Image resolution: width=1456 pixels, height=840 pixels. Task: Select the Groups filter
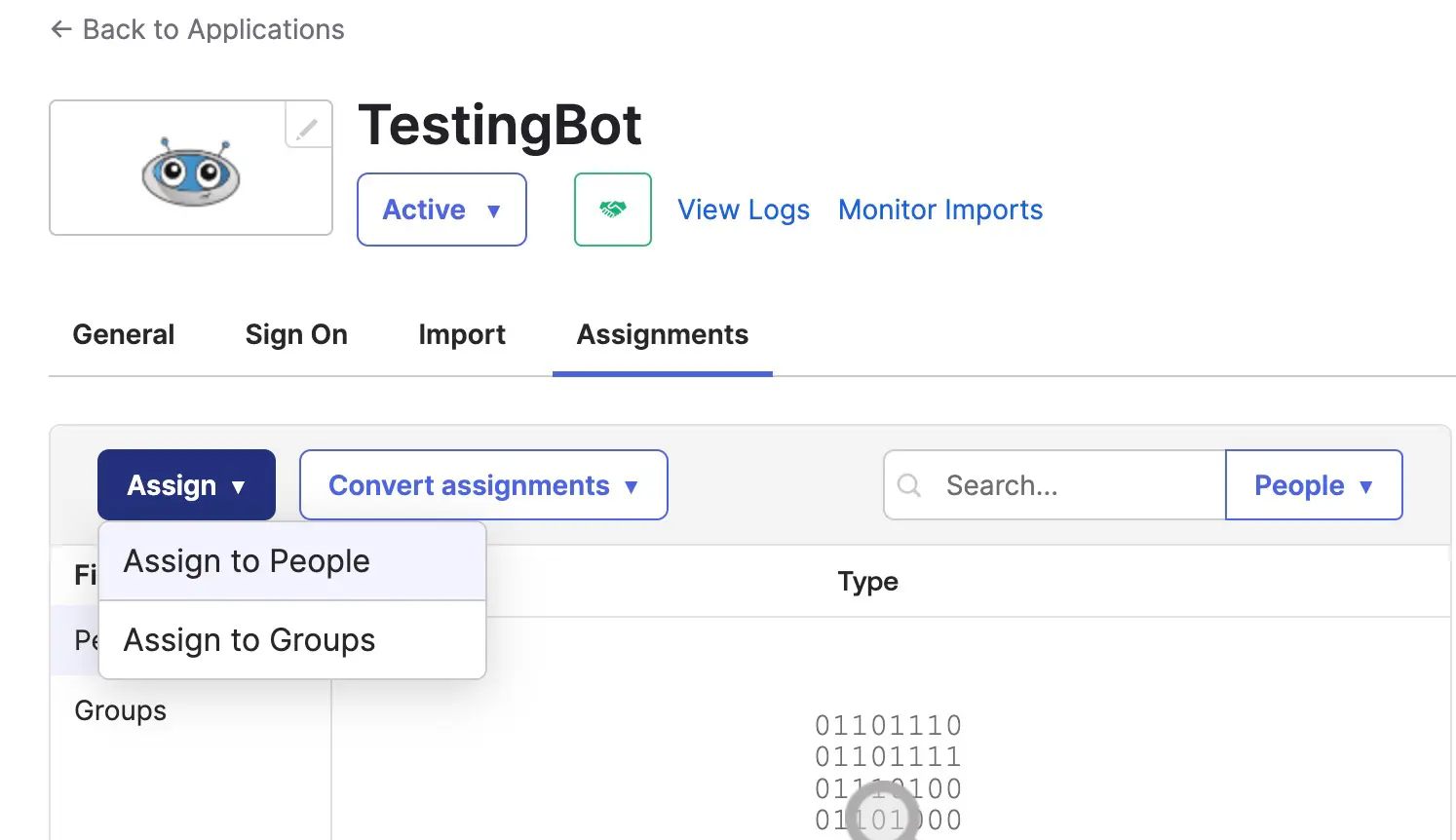point(121,710)
